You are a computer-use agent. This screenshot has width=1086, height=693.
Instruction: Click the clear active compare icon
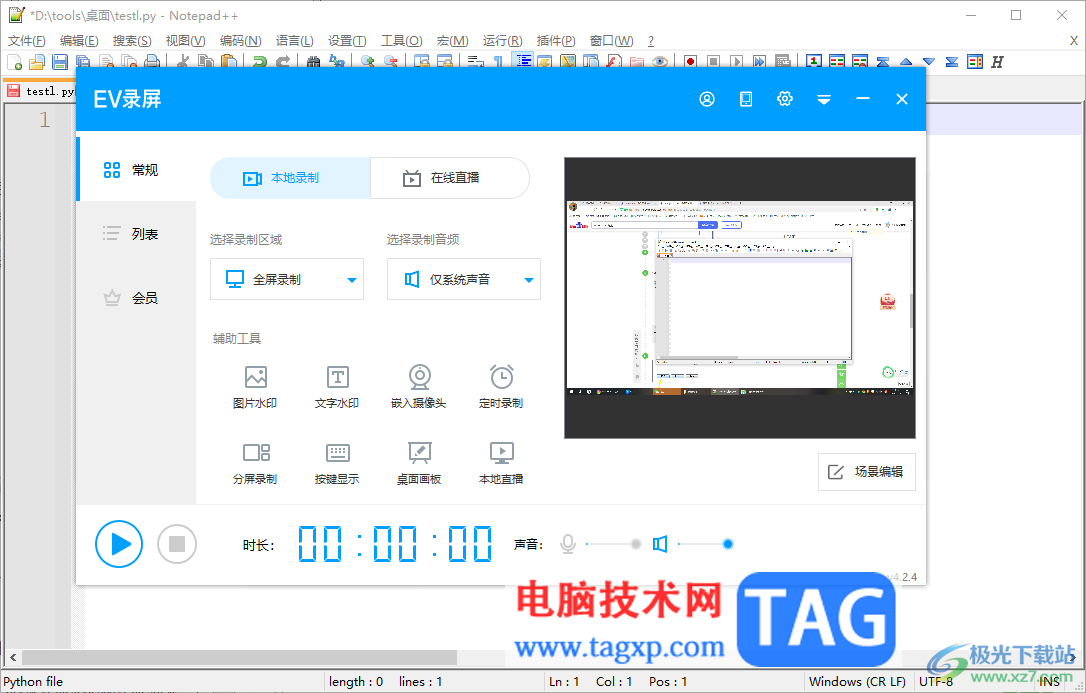[x=860, y=62]
